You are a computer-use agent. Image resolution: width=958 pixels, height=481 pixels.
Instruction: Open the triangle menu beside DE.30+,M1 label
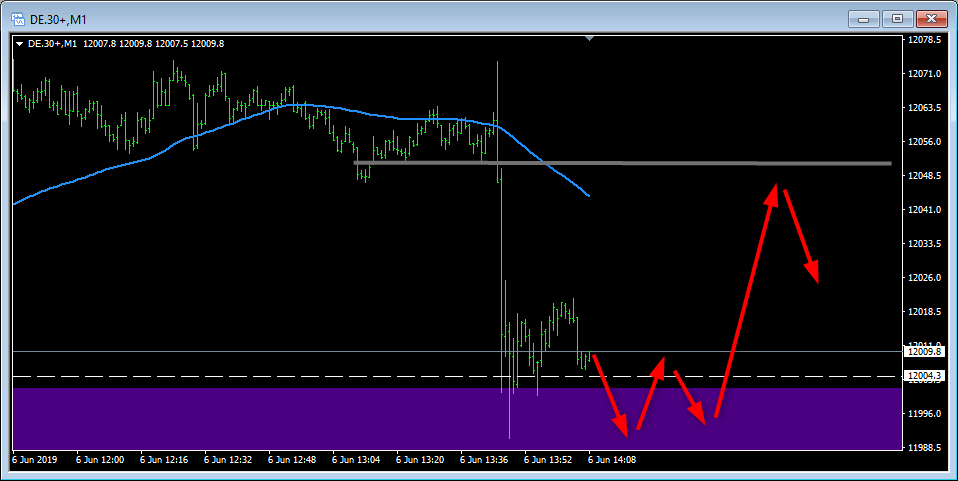(19, 43)
